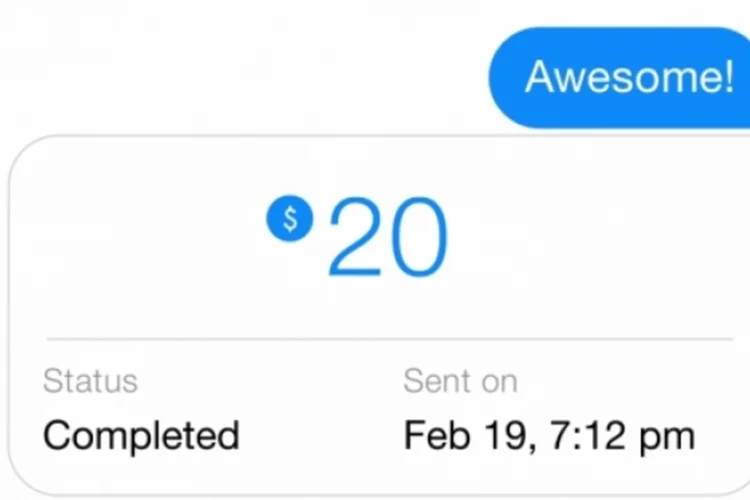The image size is (750, 500).
Task: Click the 7:12 pm time portion
Action: pos(622,435)
